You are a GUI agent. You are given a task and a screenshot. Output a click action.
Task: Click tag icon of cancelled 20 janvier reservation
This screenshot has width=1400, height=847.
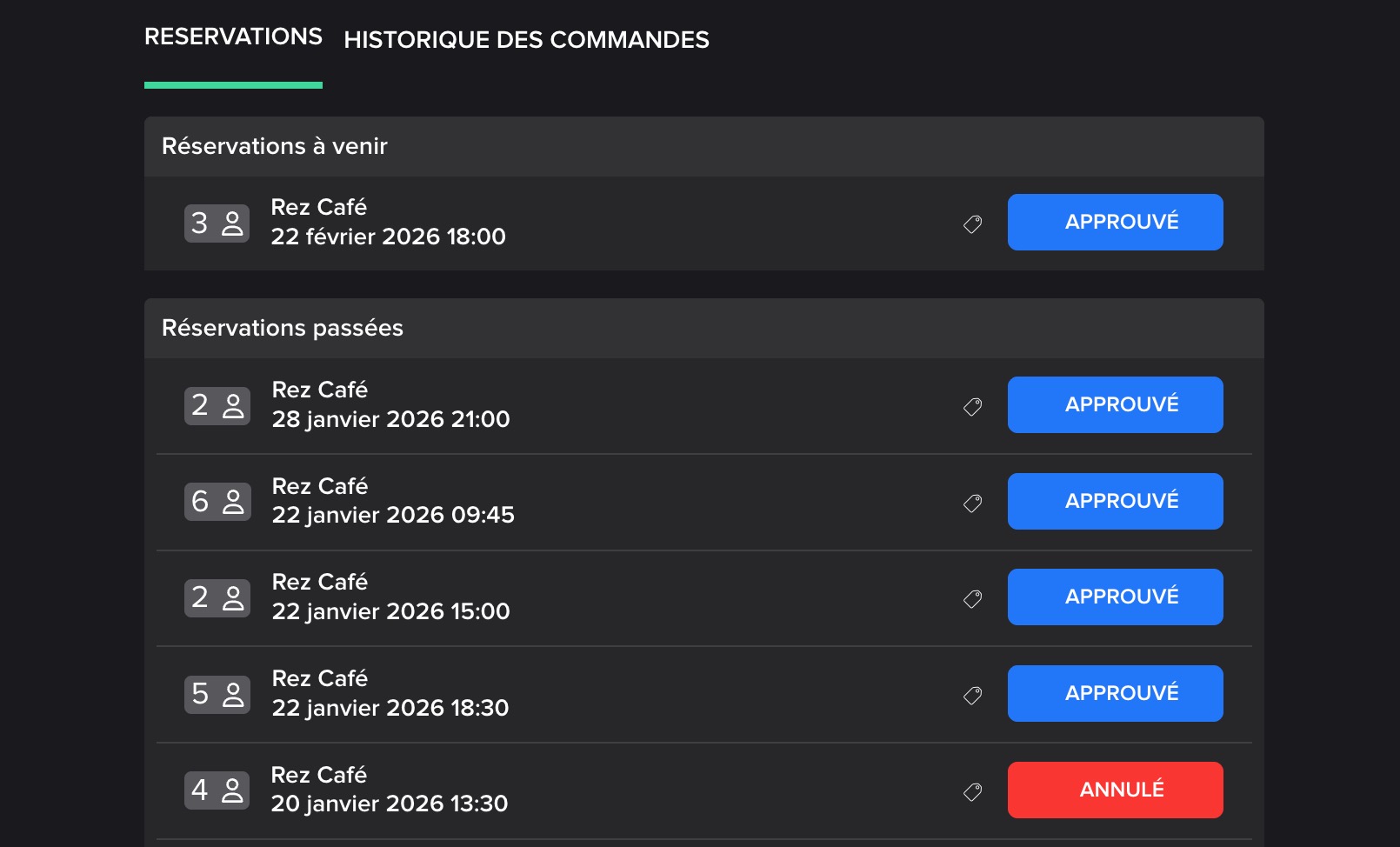coord(972,791)
